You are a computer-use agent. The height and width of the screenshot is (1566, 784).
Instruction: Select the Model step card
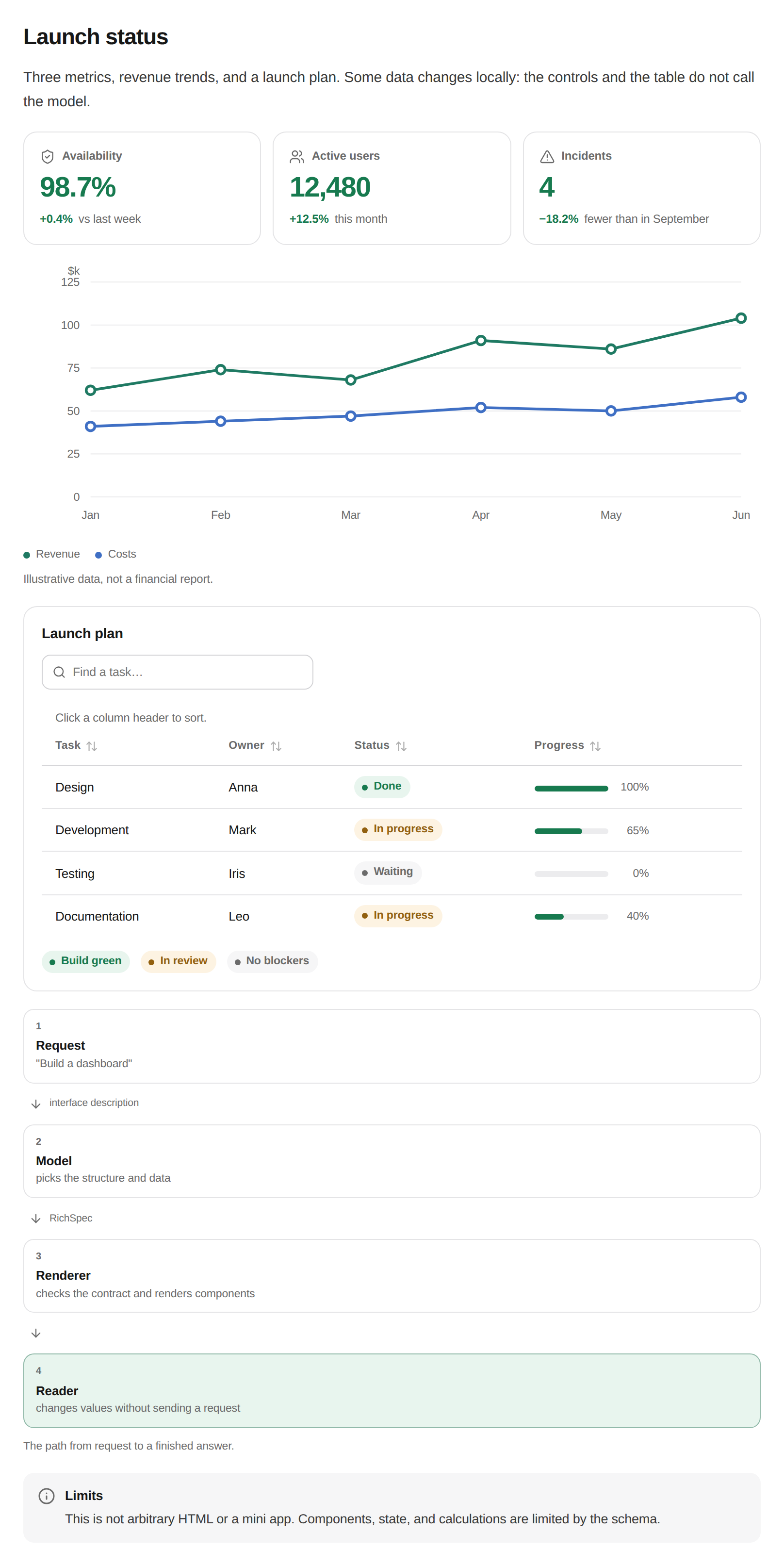click(392, 1160)
